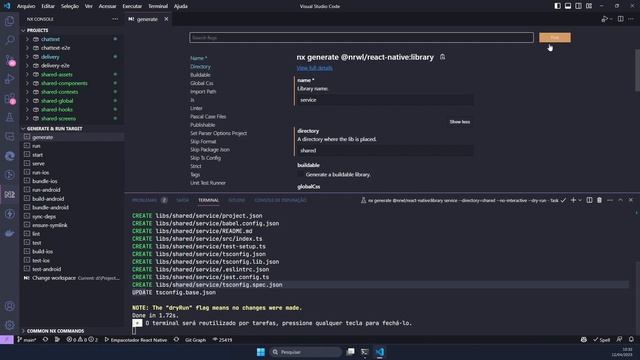This screenshot has height=360, width=640.
Task: Click the run/debug icon in editor title
Action: [605, 19]
